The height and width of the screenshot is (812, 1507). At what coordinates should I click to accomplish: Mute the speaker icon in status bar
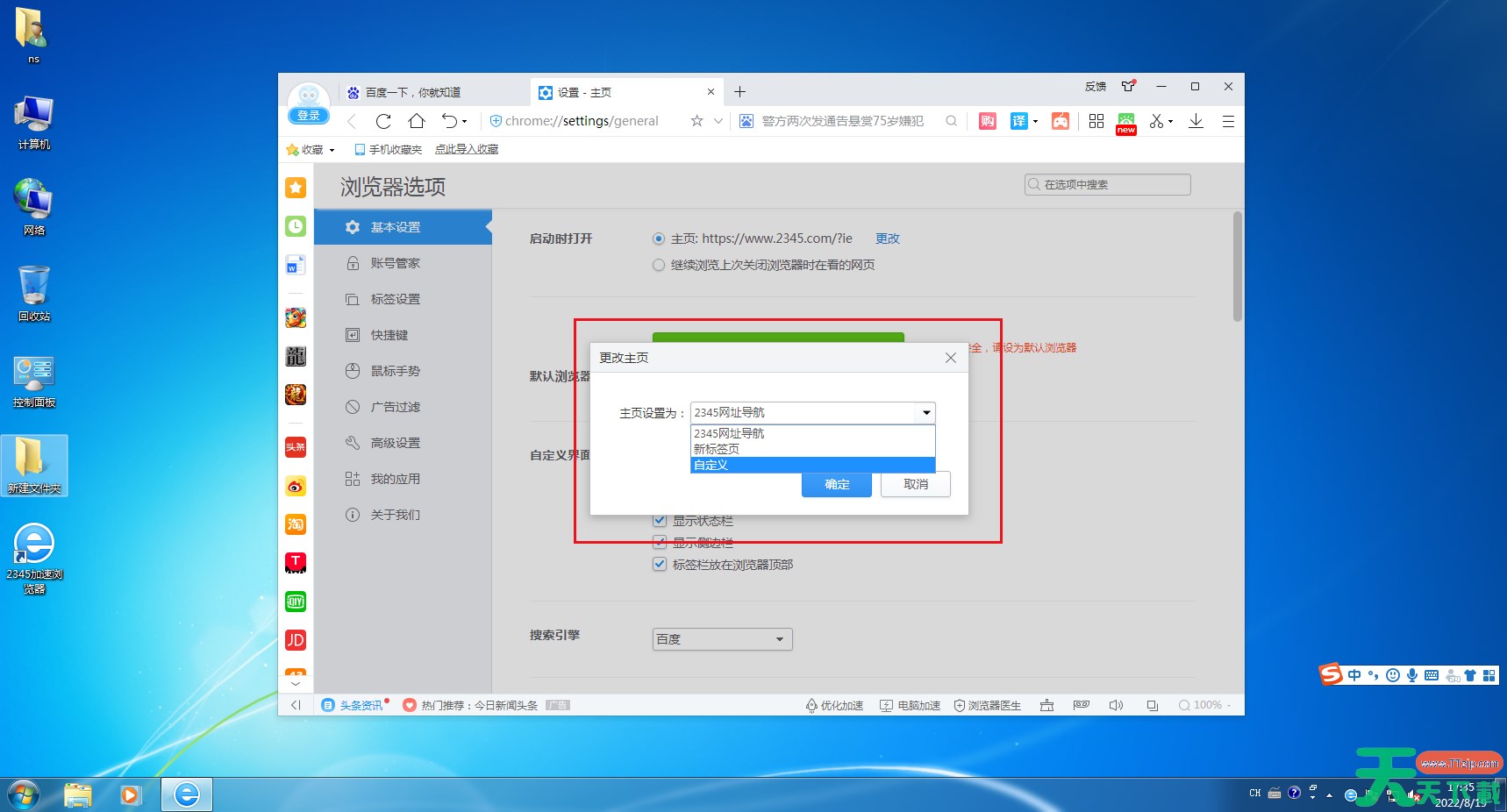pyautogui.click(x=1116, y=705)
